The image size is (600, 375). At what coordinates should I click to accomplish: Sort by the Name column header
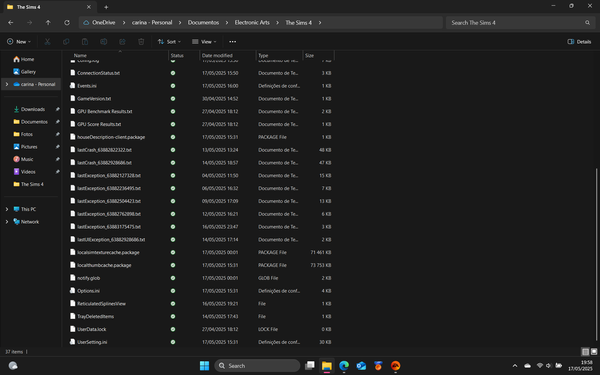click(80, 55)
